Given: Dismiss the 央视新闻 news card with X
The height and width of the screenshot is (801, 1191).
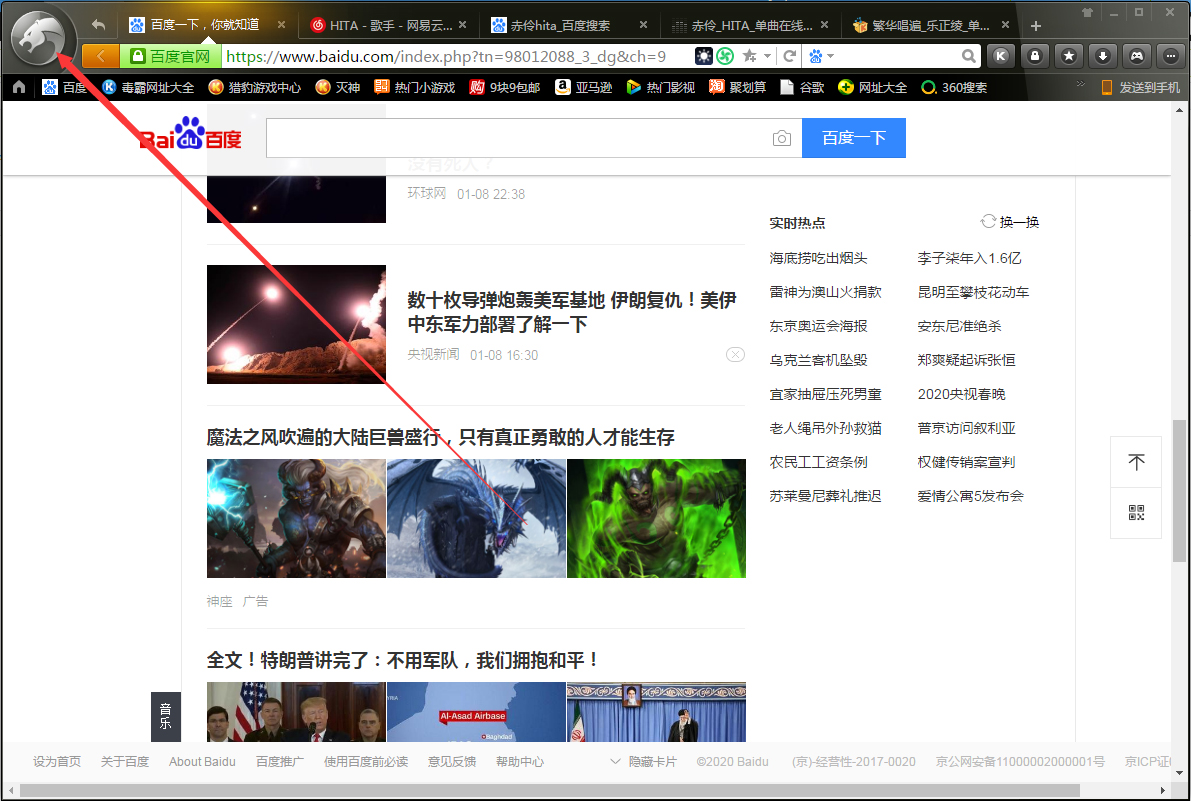Looking at the screenshot, I should 735,354.
